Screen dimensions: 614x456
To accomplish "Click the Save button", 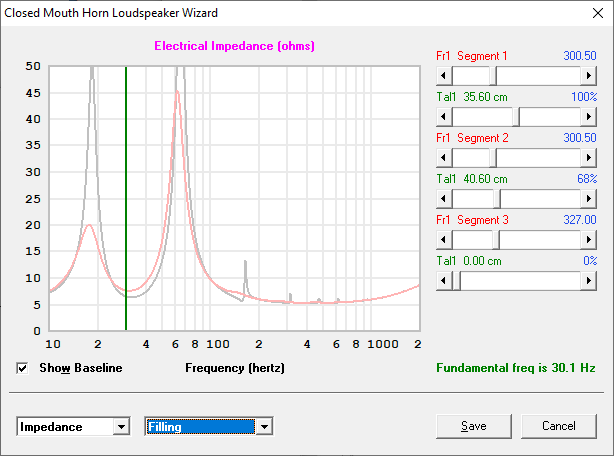I will 474,426.
